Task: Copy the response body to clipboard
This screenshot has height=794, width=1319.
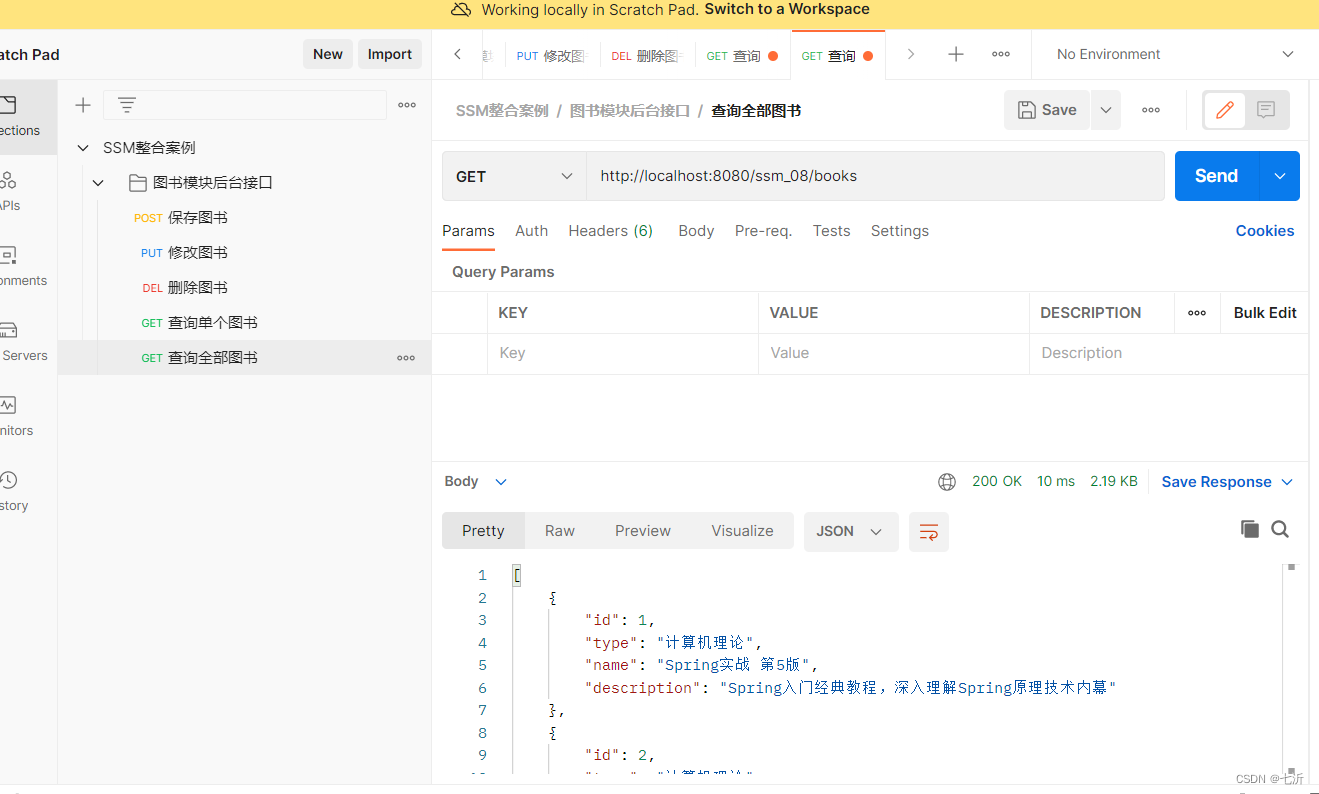Action: (1249, 528)
